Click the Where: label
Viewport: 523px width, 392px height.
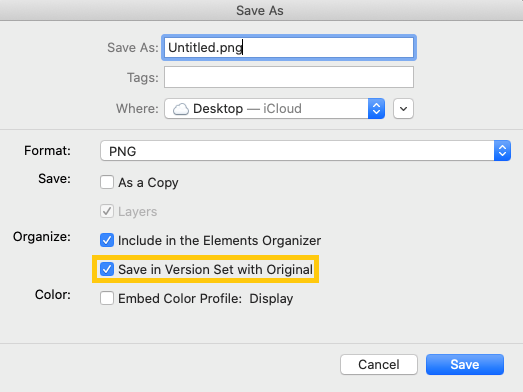point(137,108)
